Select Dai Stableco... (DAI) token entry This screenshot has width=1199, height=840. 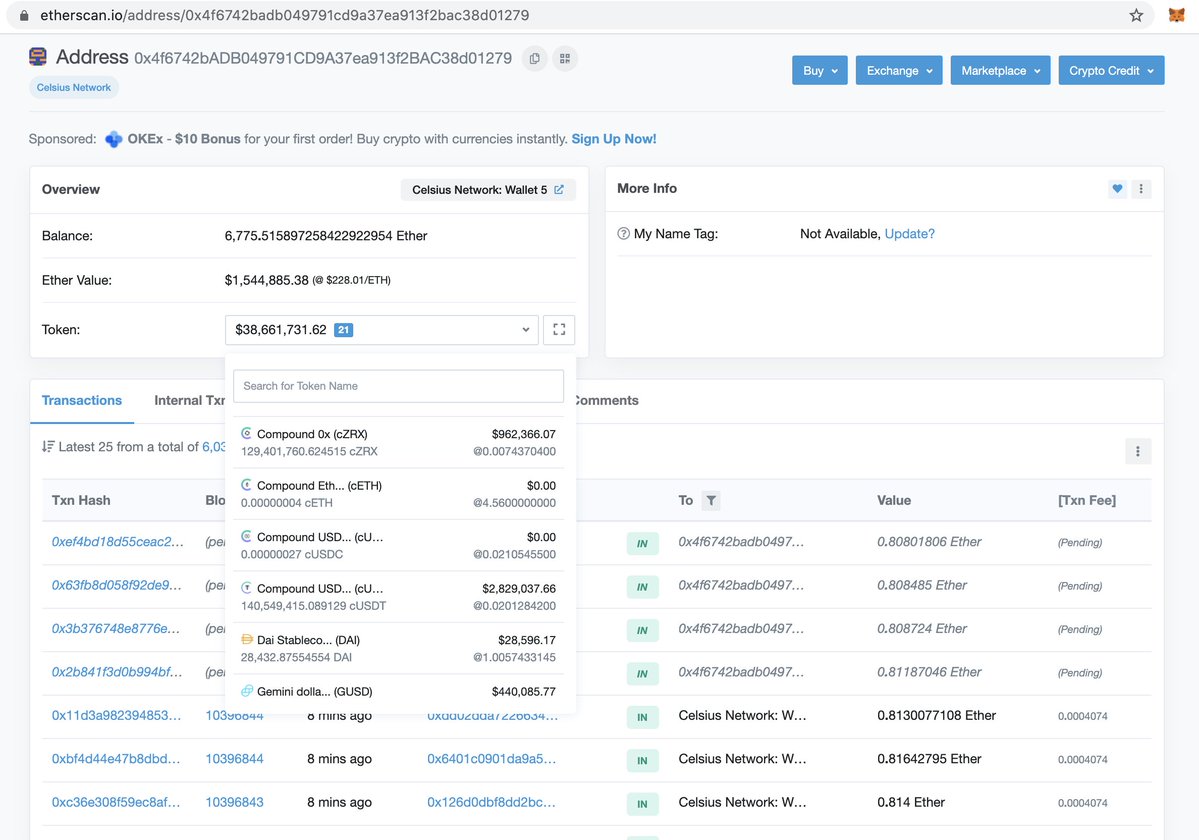(398, 648)
